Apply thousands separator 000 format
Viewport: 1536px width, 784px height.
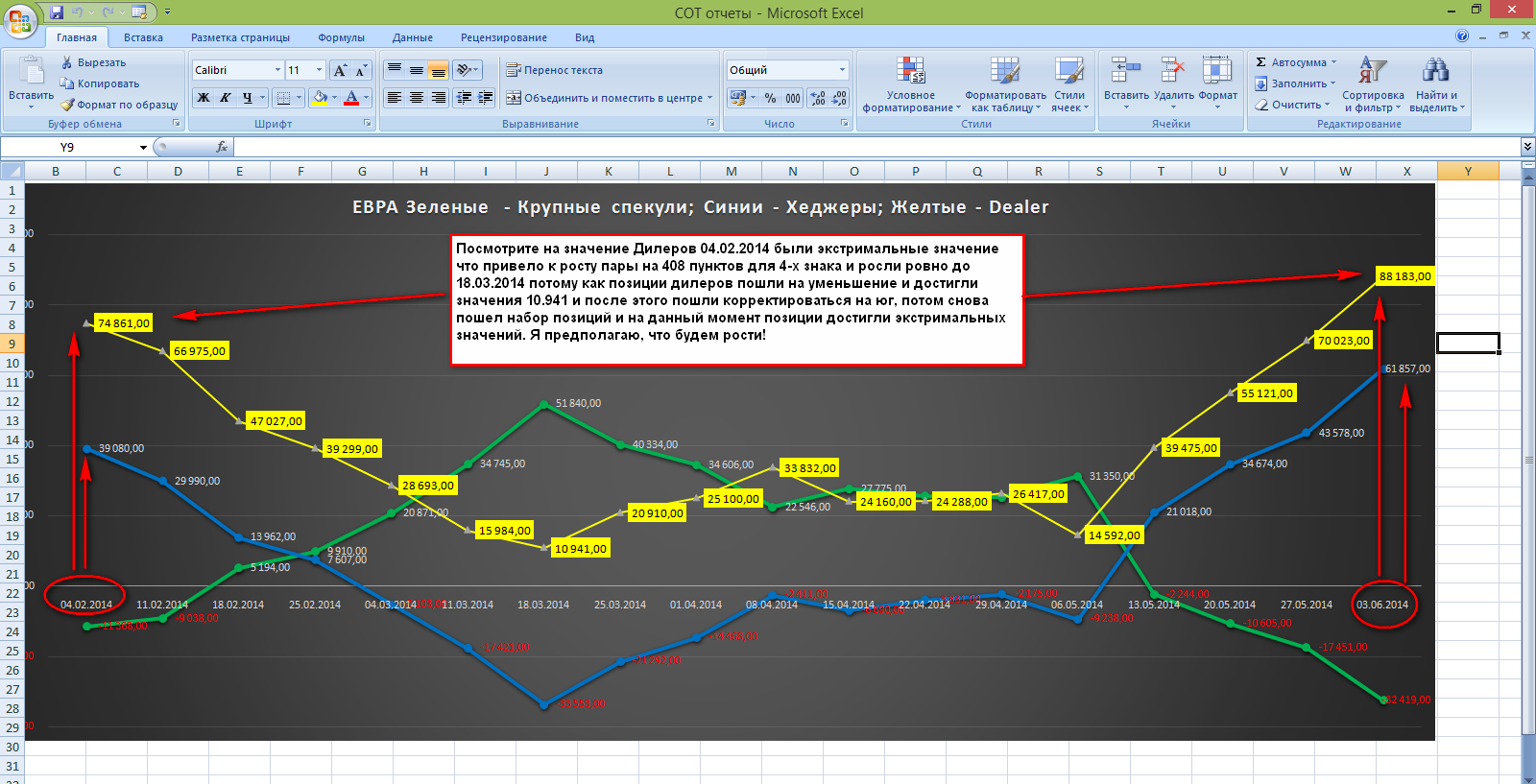[x=793, y=98]
